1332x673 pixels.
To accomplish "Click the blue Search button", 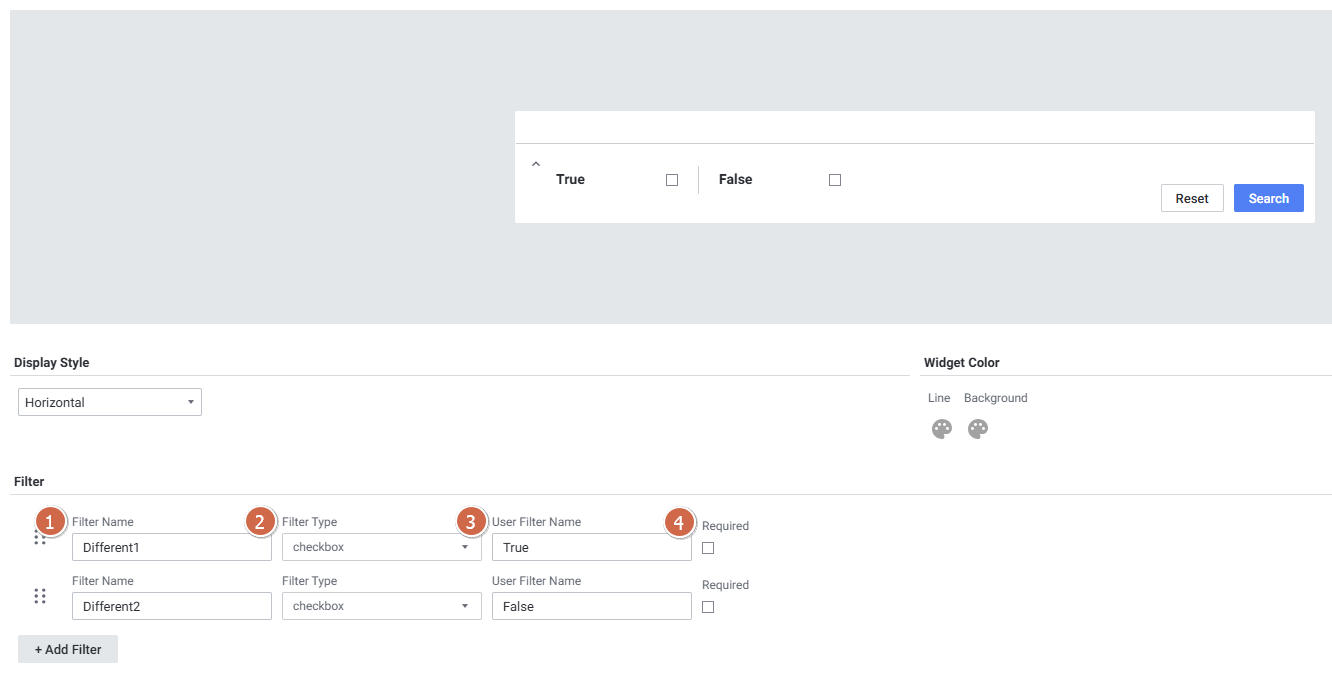I will click(x=1268, y=198).
